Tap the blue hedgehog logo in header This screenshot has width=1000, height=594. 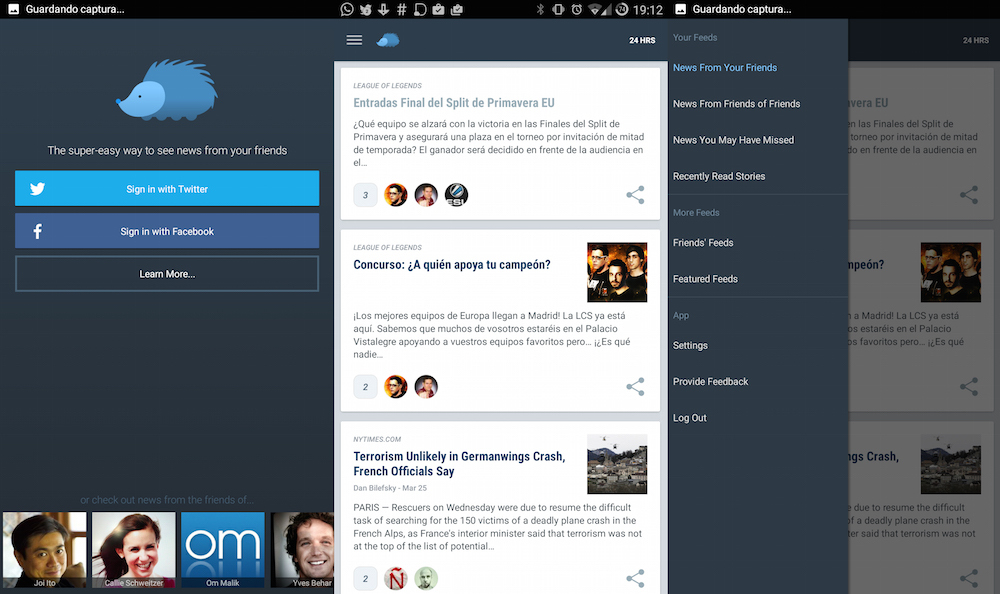[x=388, y=40]
